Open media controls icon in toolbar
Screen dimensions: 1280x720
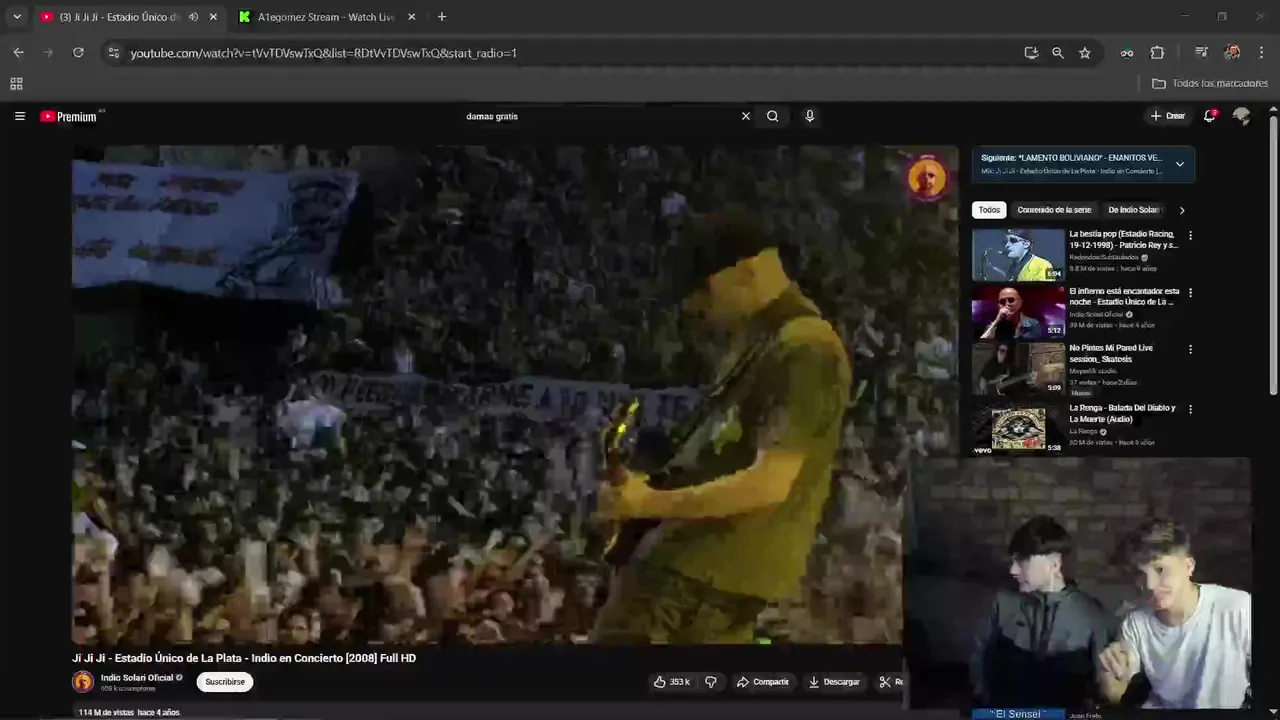(x=1202, y=53)
